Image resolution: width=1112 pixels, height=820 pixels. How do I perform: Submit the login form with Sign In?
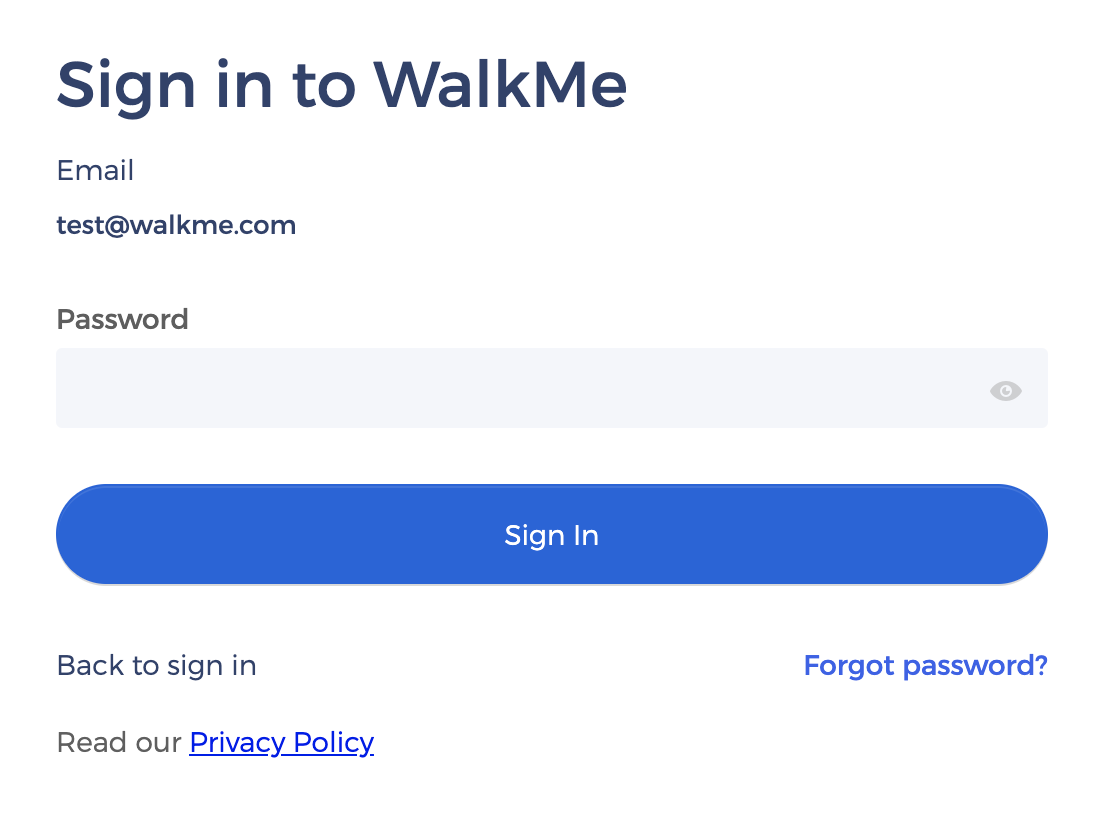pyautogui.click(x=551, y=535)
